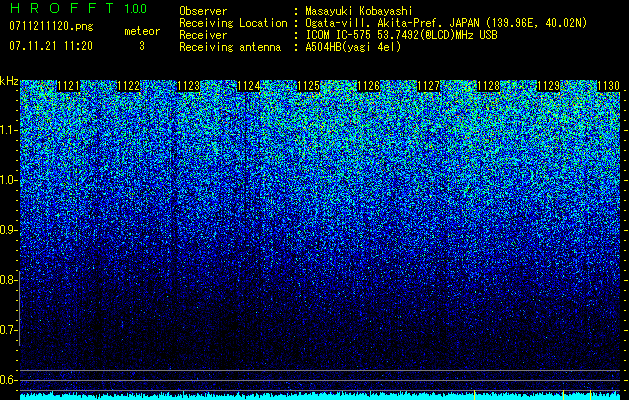Screen dimensions: 629x400
Task: Click the 1129 time marker
Action: (x=548, y=86)
